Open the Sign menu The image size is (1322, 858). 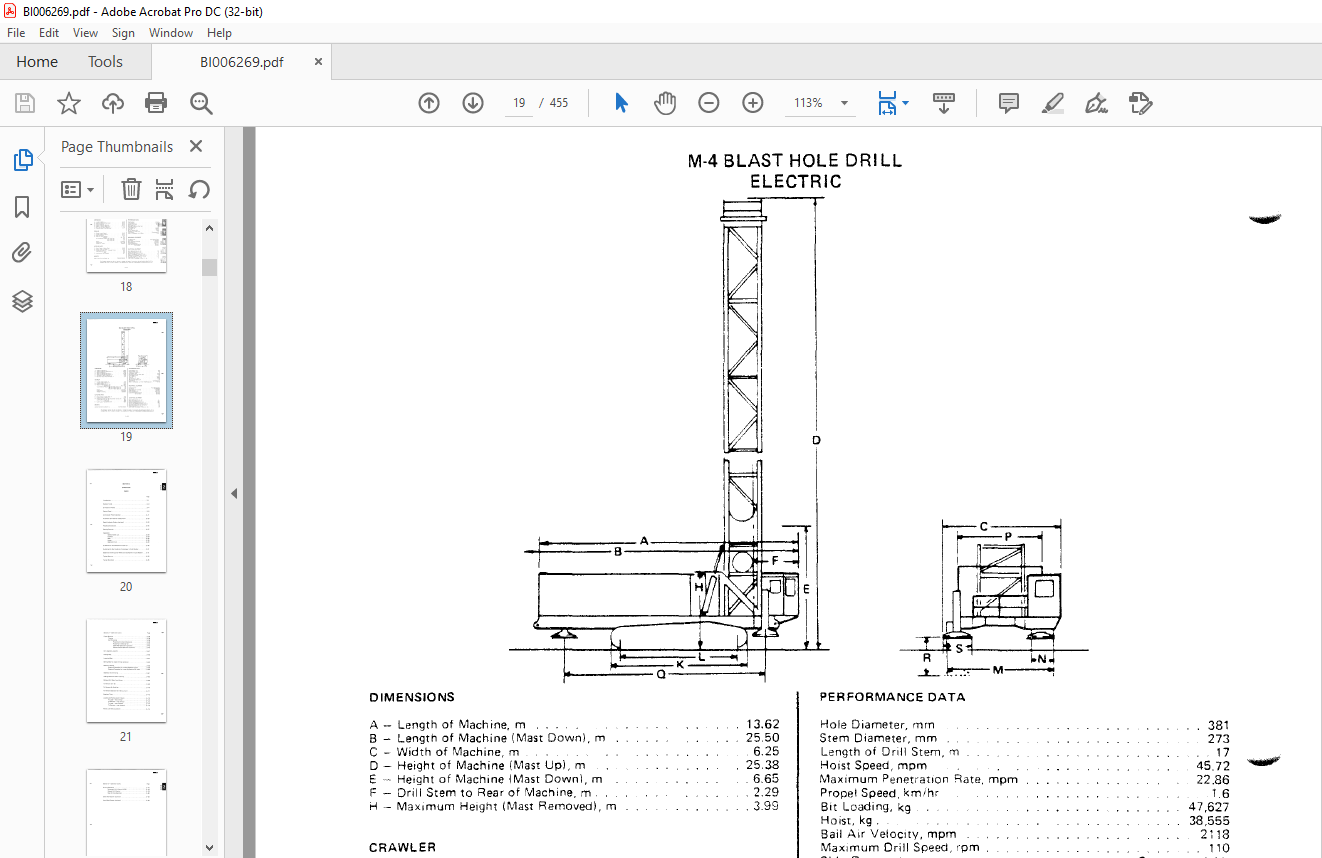123,33
